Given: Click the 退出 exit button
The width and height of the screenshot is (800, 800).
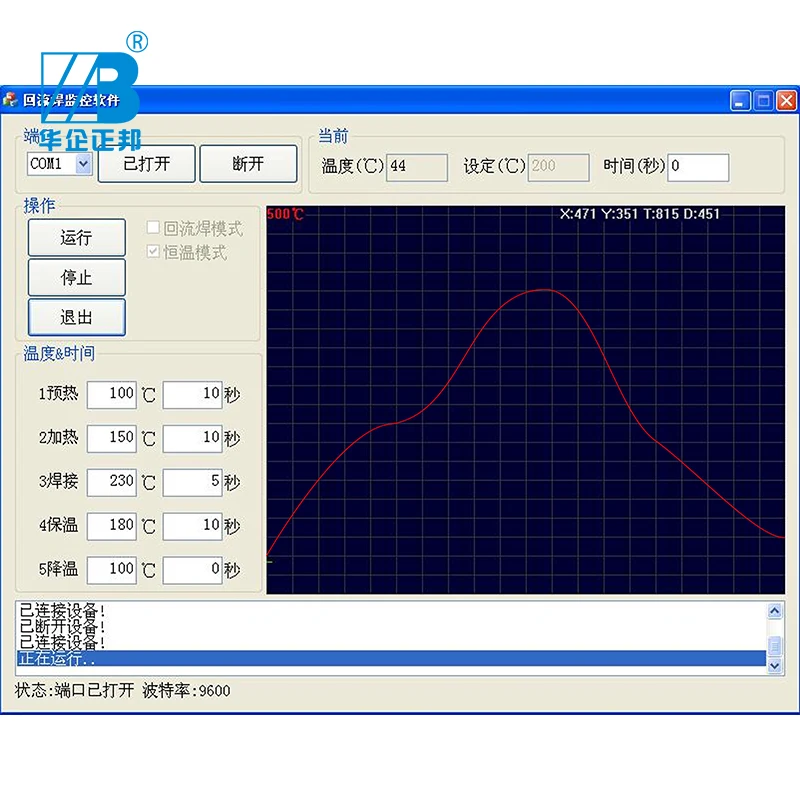Looking at the screenshot, I should click(77, 317).
